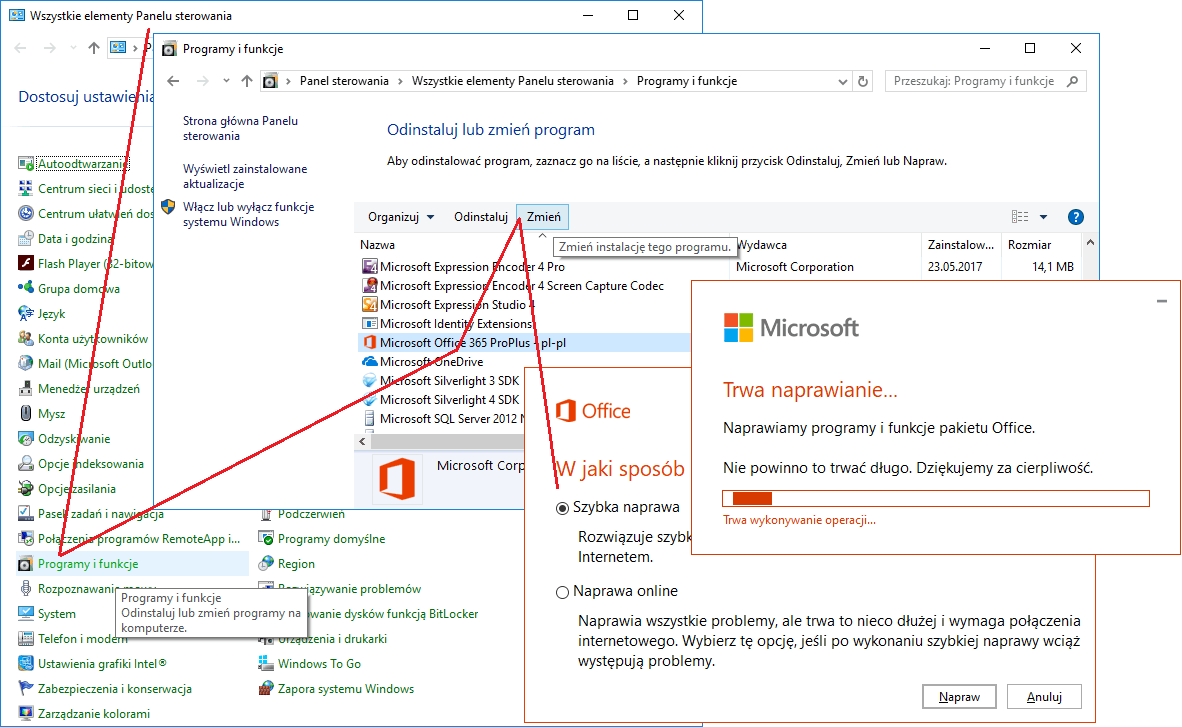1182x727 pixels.
Task: Click the orange repair progress bar
Action: pos(935,498)
